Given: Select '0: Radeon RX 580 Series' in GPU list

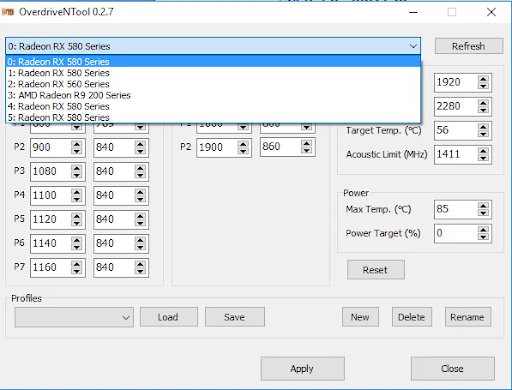Looking at the screenshot, I should tap(213, 62).
